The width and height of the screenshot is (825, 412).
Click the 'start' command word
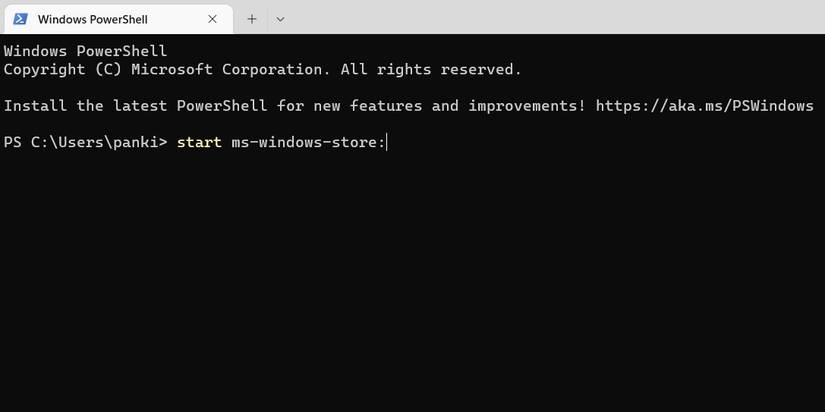[x=199, y=142]
